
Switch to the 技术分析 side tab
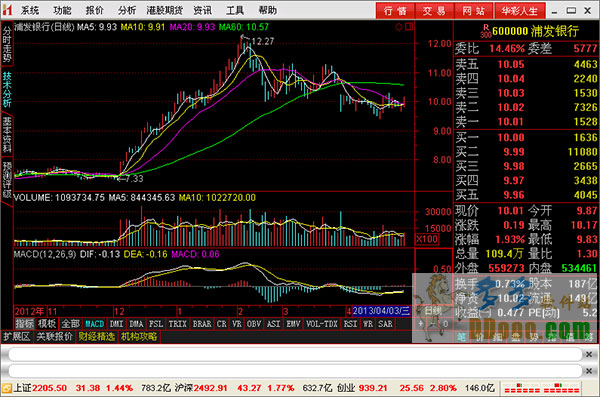coord(7,89)
